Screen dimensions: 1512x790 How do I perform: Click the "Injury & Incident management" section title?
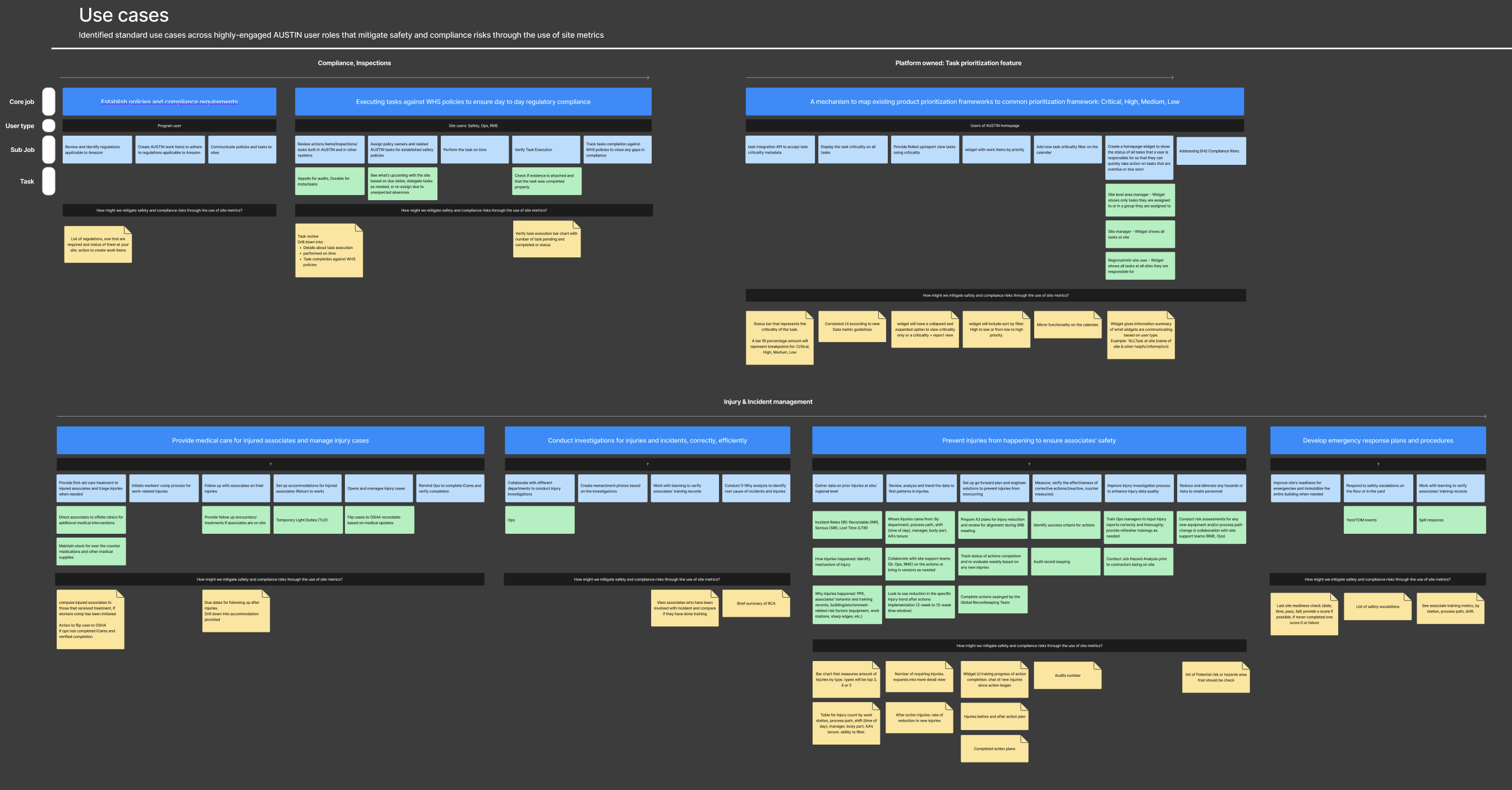(x=768, y=401)
